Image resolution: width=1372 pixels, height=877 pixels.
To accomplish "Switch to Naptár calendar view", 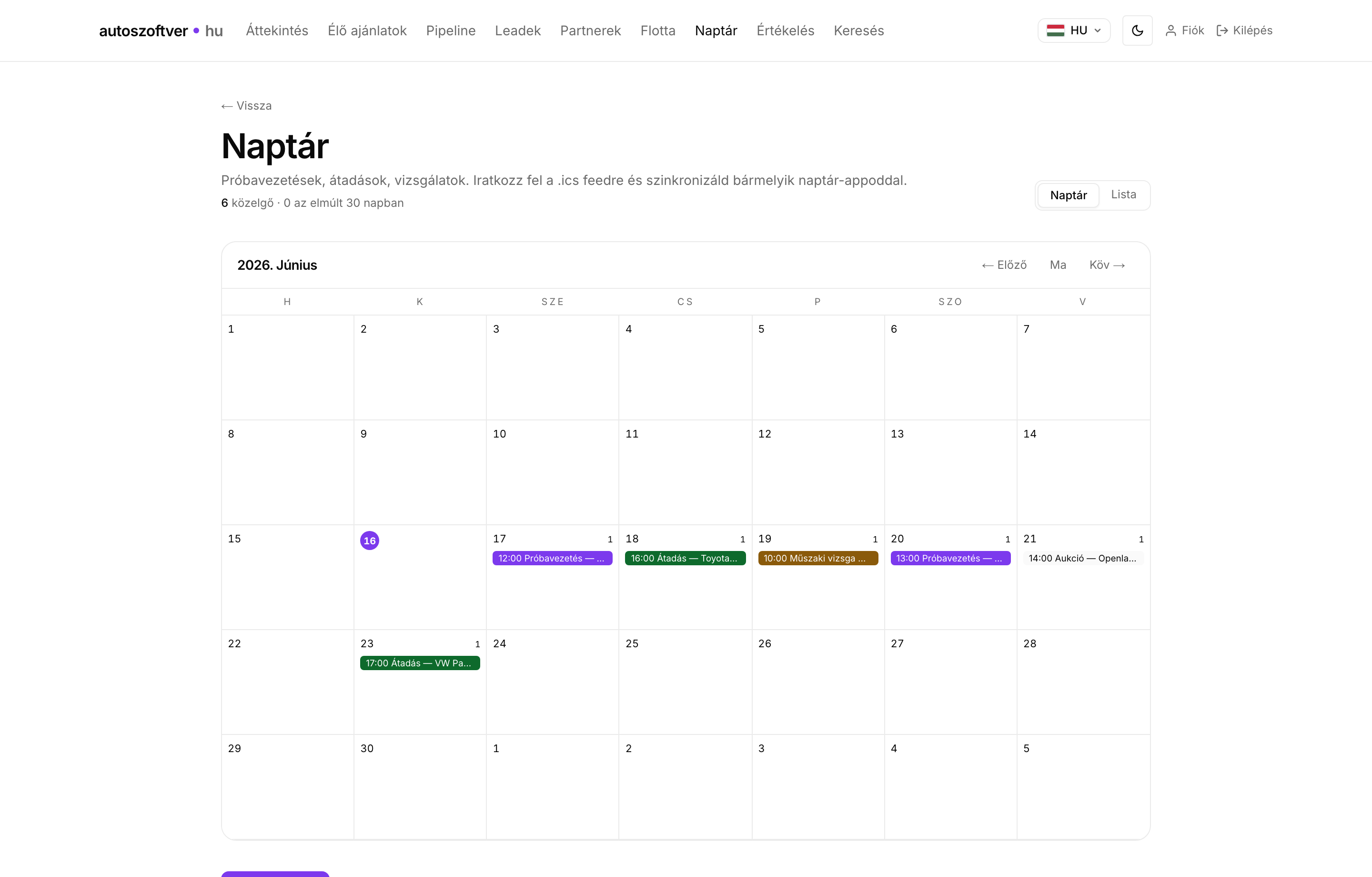I will 1069,195.
